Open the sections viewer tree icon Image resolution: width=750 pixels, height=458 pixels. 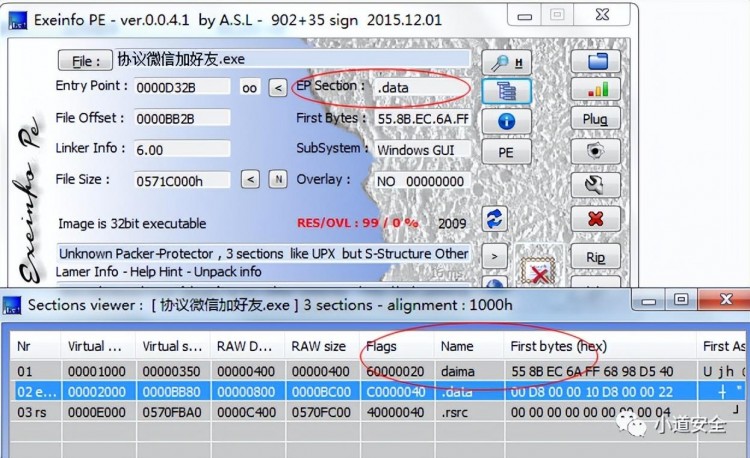[506, 91]
